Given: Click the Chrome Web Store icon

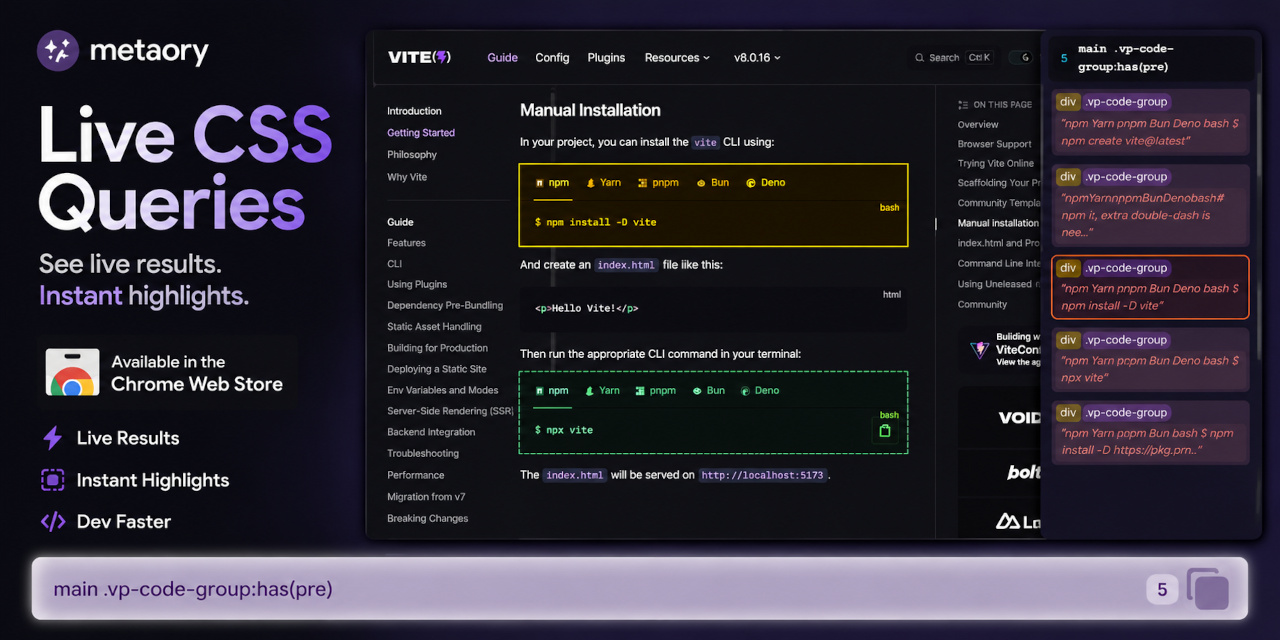Looking at the screenshot, I should (72, 373).
